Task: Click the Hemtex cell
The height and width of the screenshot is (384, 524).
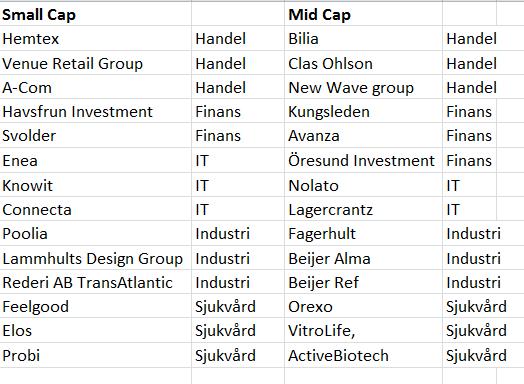Action: [x=96, y=38]
